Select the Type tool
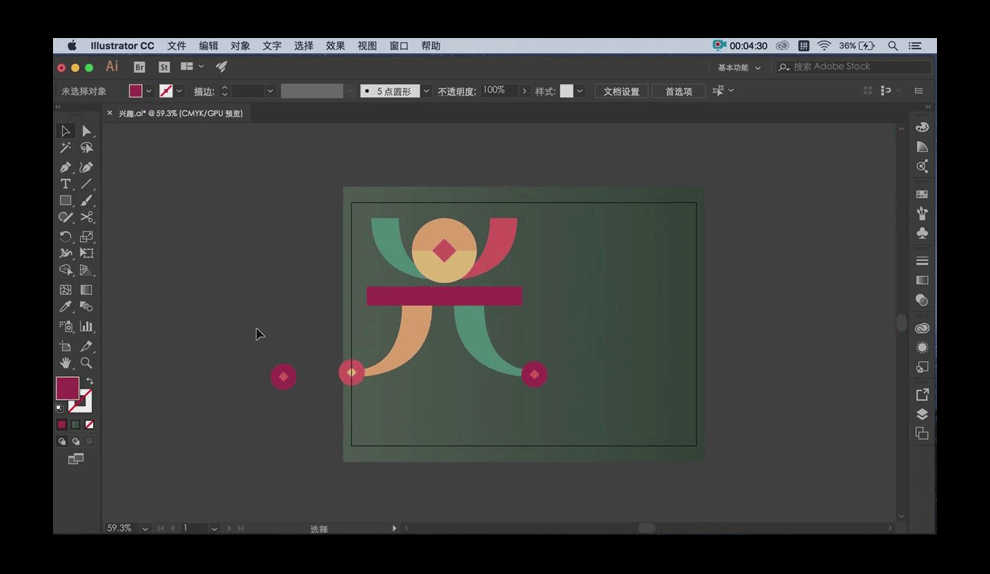This screenshot has height=574, width=990. tap(65, 184)
